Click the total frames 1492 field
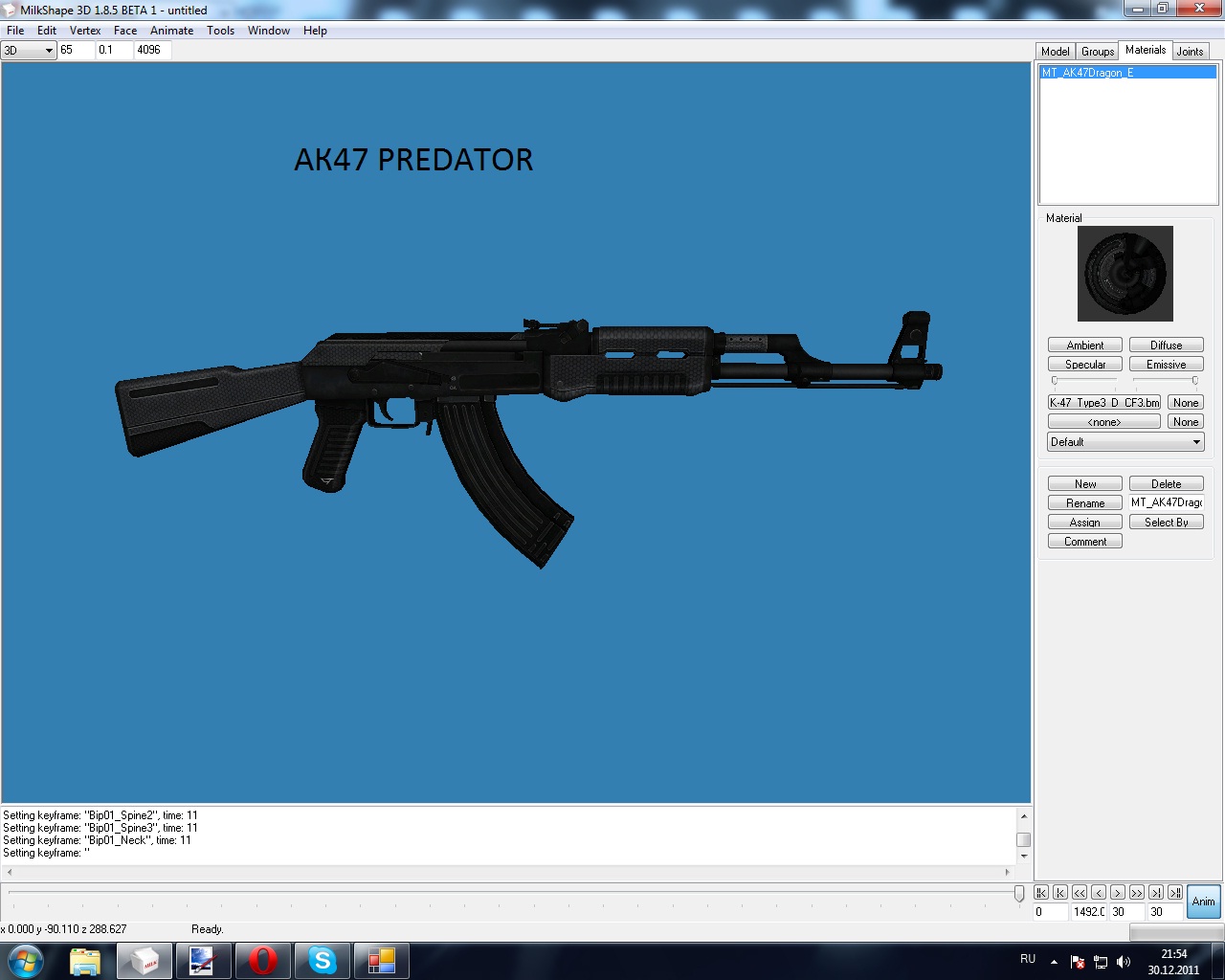The height and width of the screenshot is (980, 1225). pos(1089,912)
